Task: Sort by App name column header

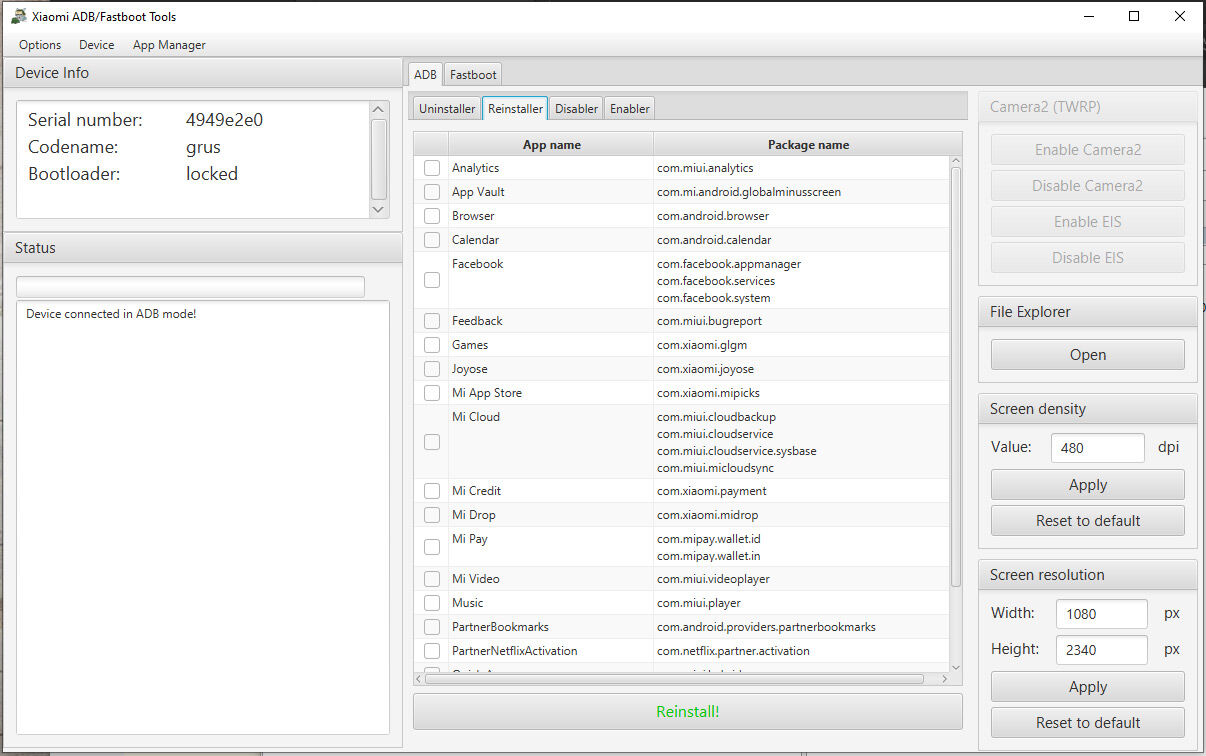Action: point(551,145)
